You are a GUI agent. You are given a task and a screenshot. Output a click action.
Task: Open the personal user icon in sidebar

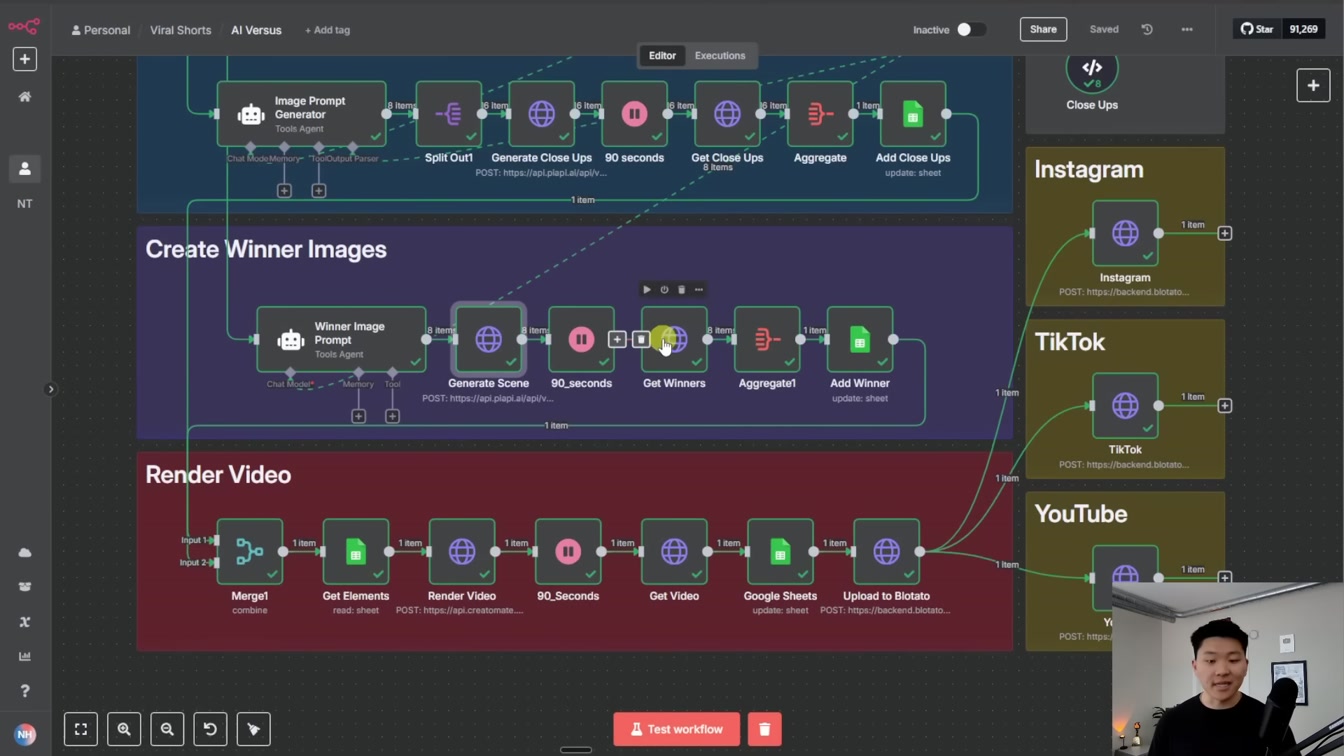(25, 169)
